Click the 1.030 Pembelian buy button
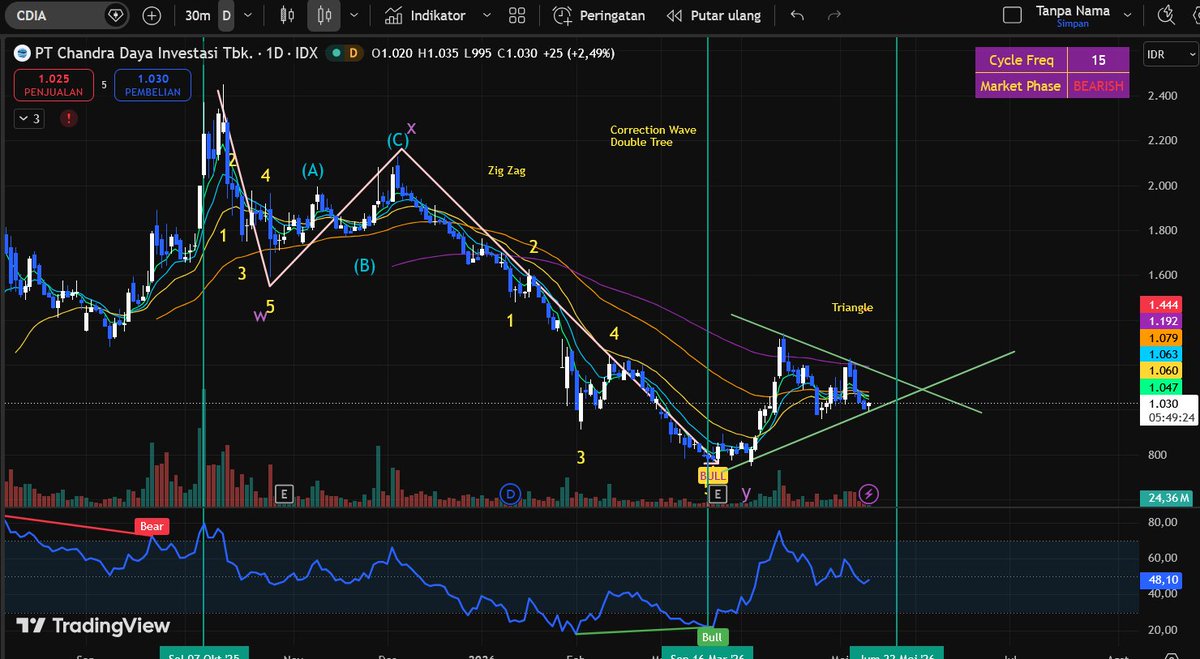This screenshot has width=1200, height=659. click(153, 85)
